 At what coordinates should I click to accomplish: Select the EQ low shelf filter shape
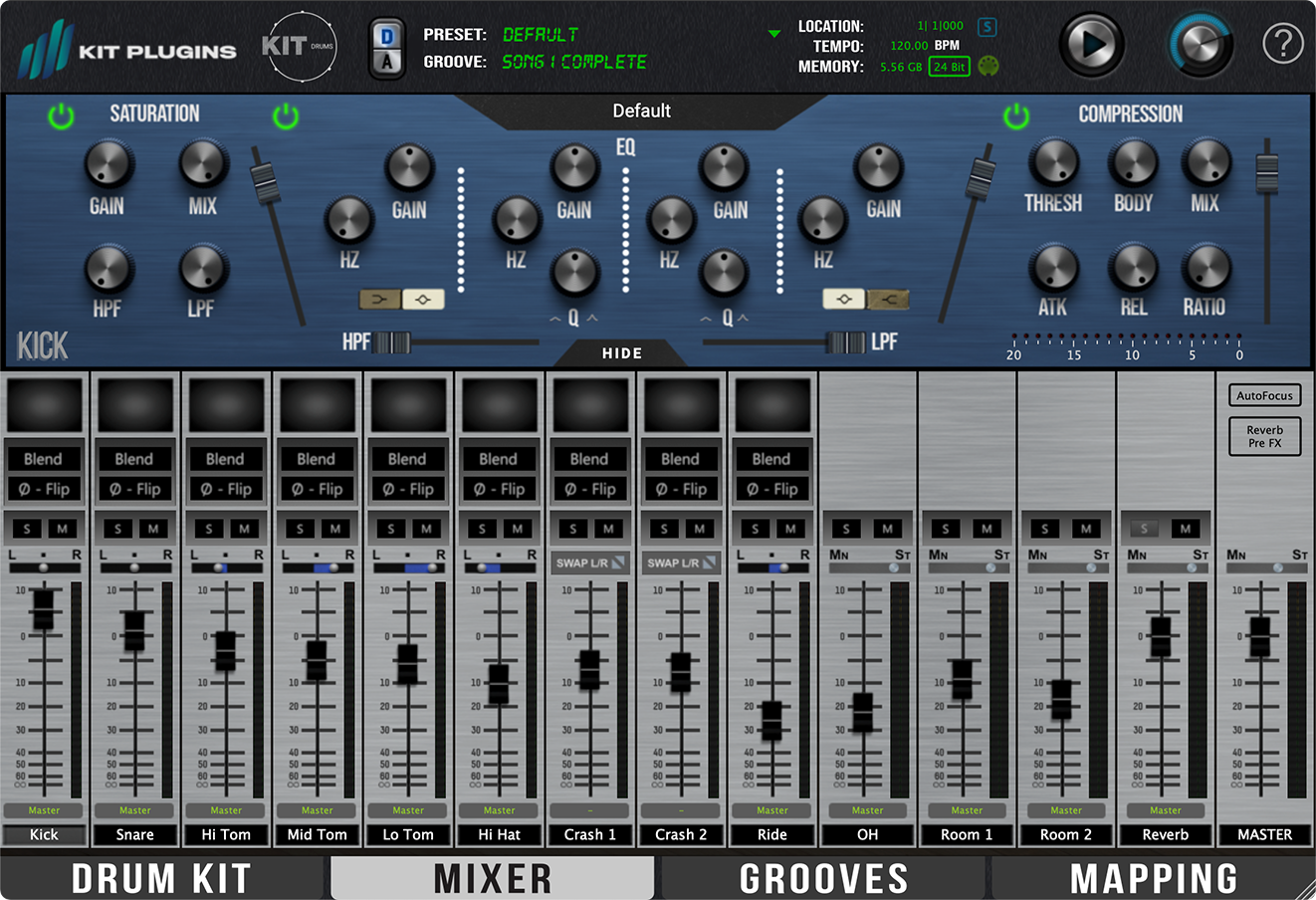pyautogui.click(x=379, y=299)
